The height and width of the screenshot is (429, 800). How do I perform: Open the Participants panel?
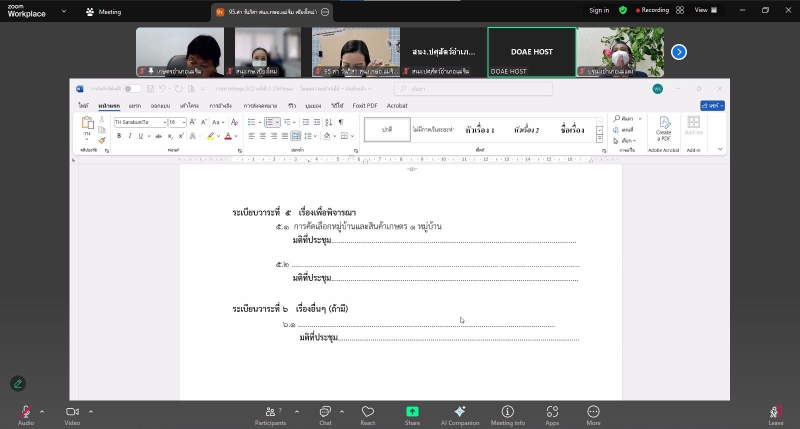tap(270, 411)
